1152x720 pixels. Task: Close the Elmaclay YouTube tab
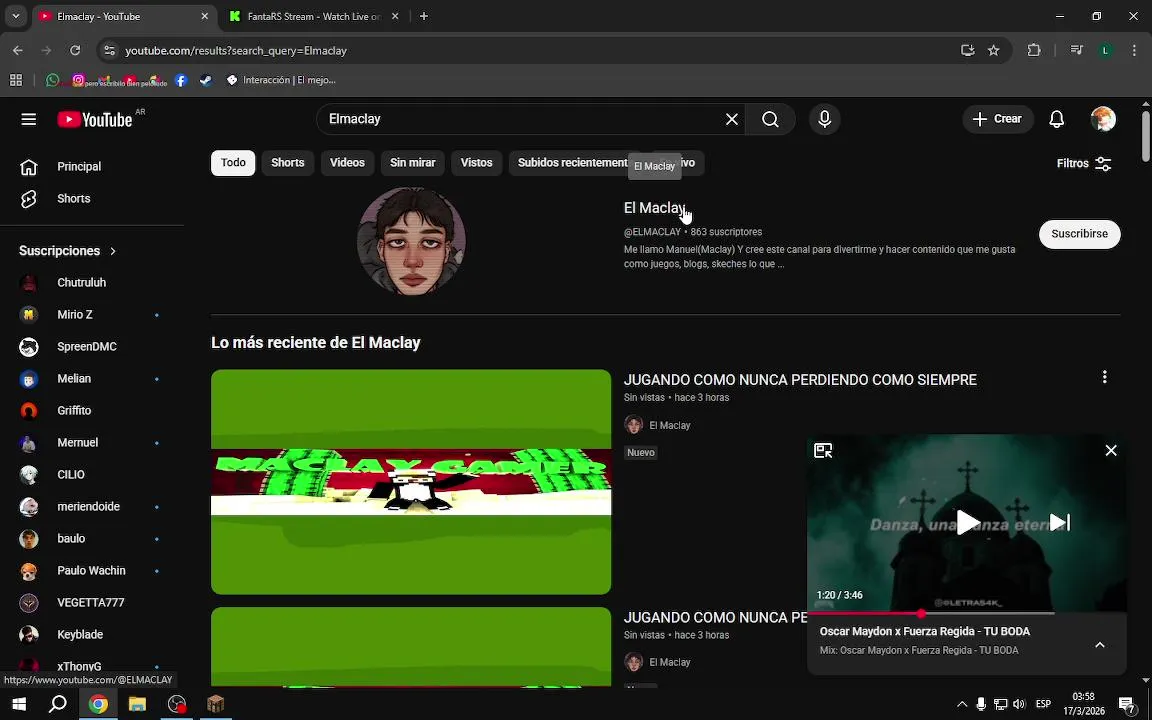[204, 16]
